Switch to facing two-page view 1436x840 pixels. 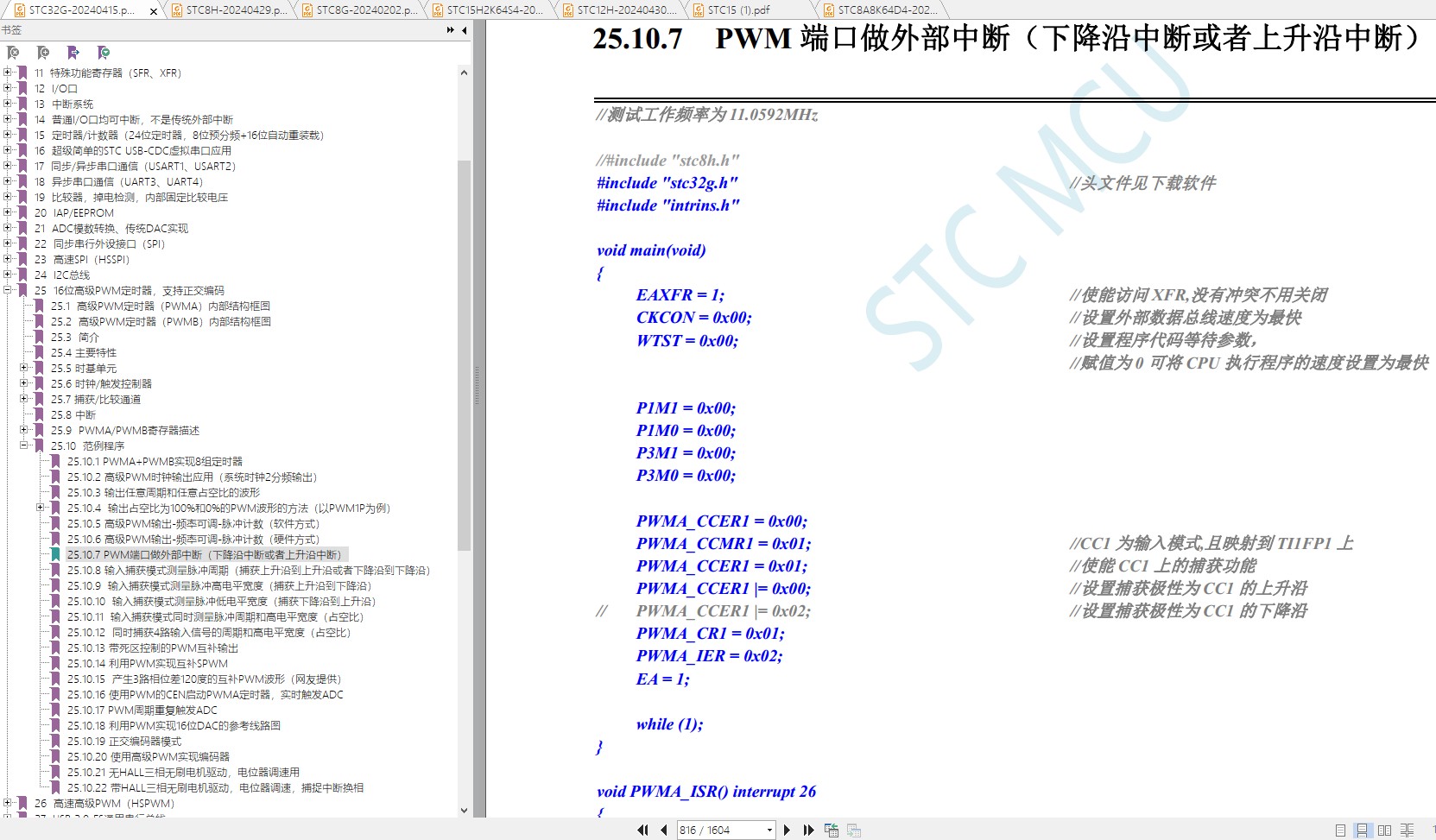pyautogui.click(x=1384, y=830)
